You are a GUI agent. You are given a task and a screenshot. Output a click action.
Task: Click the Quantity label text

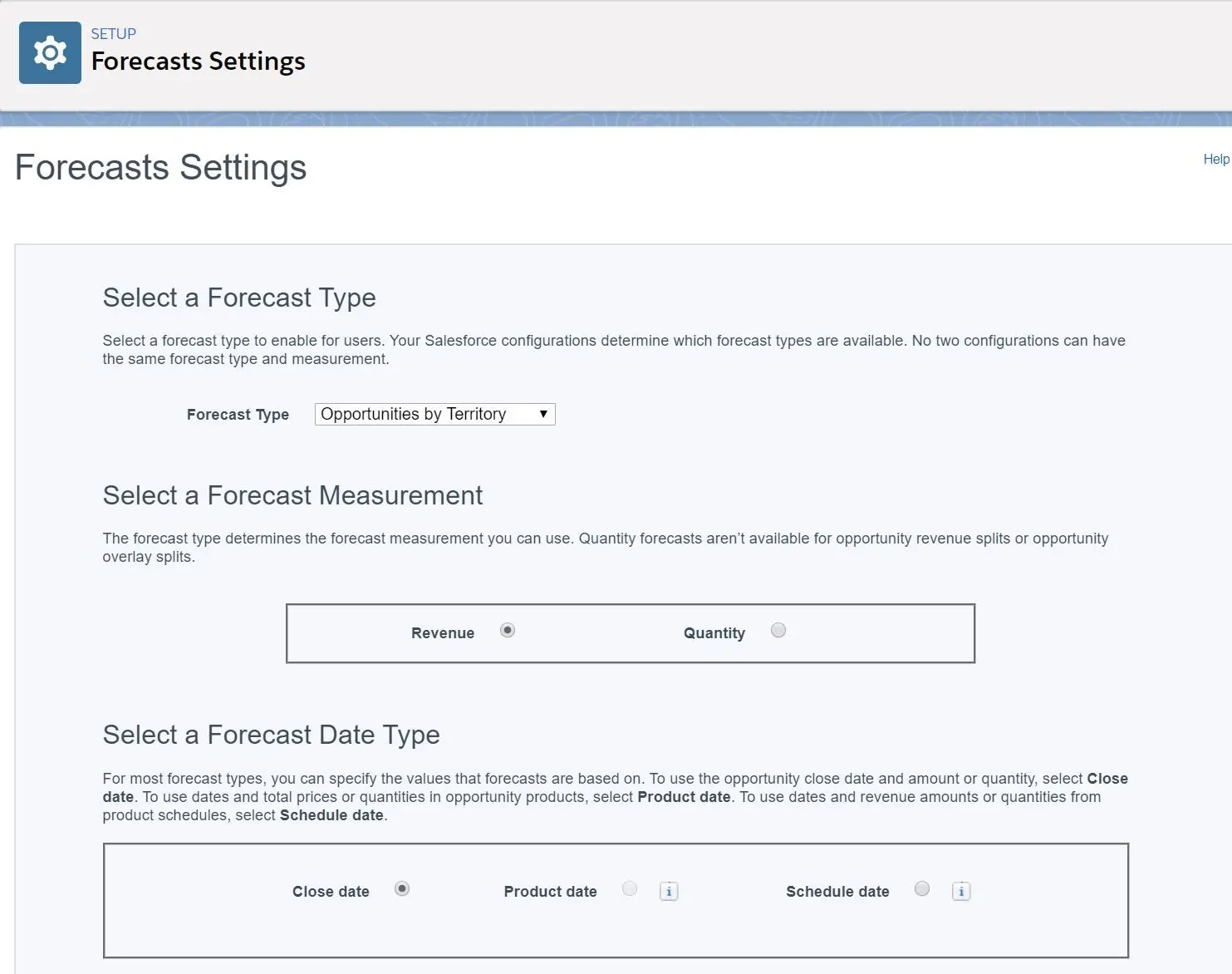[714, 633]
